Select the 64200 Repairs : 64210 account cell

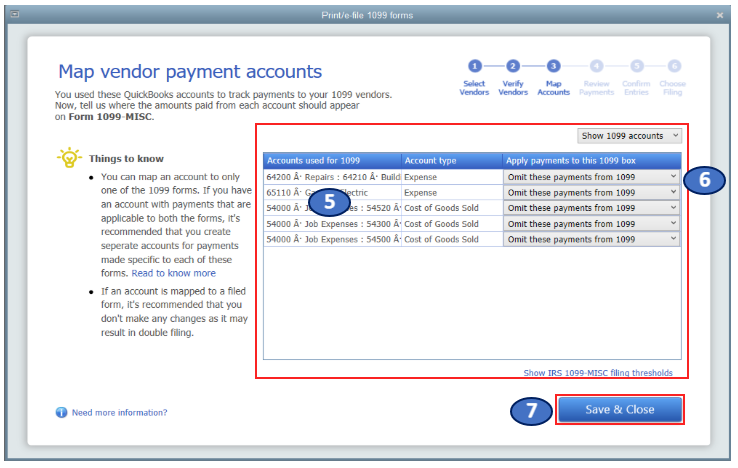coord(332,177)
